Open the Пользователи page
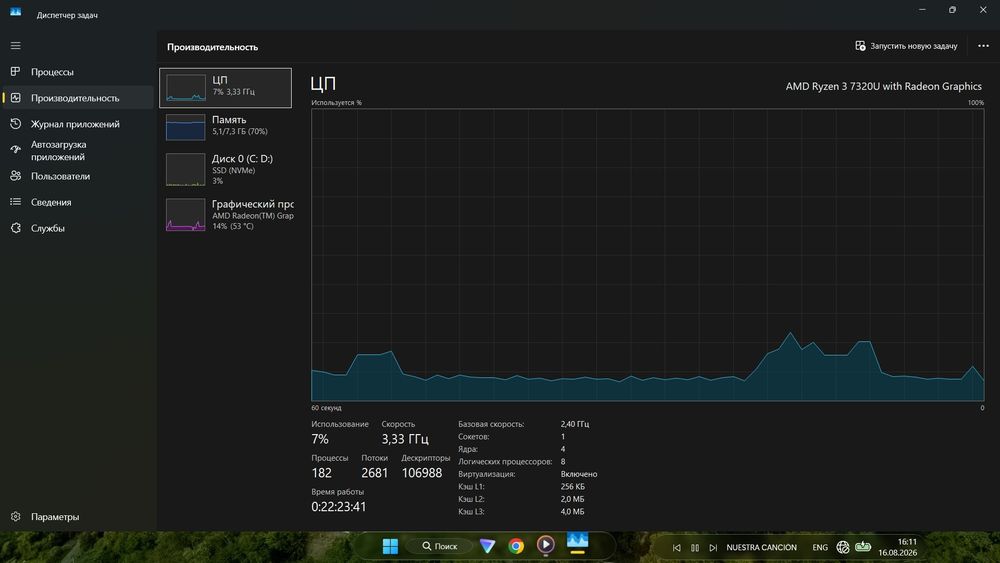This screenshot has height=563, width=1000. [x=78, y=176]
